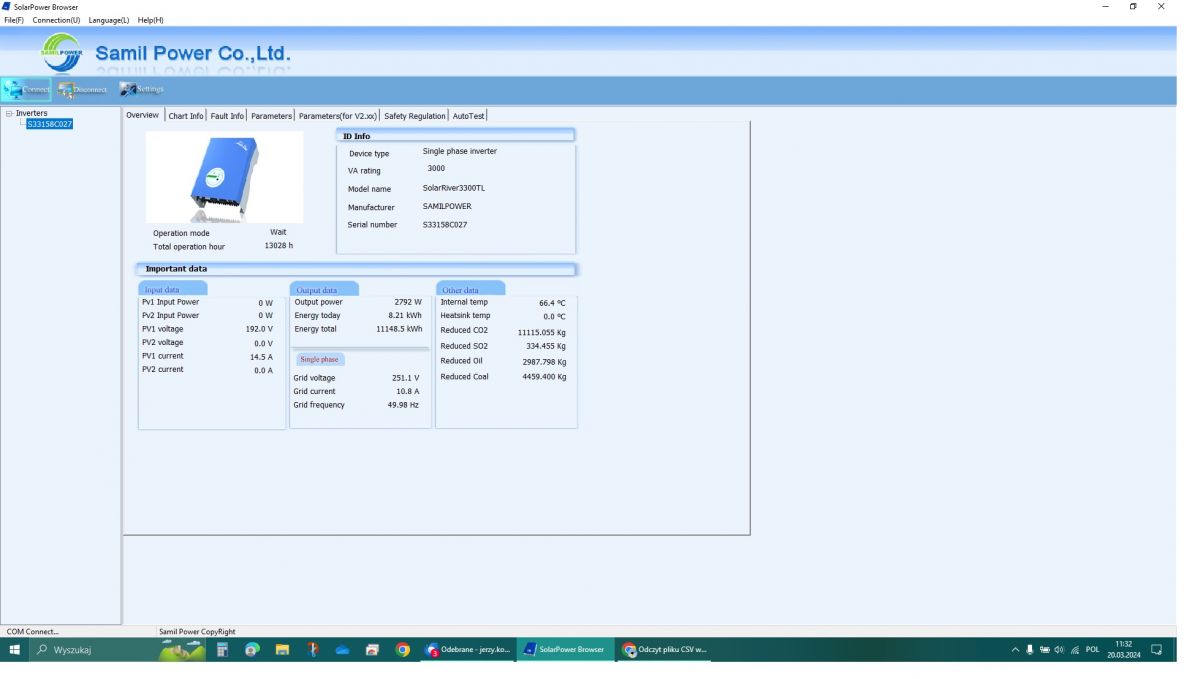
Task: Select the Parameters tab
Action: 271,116
